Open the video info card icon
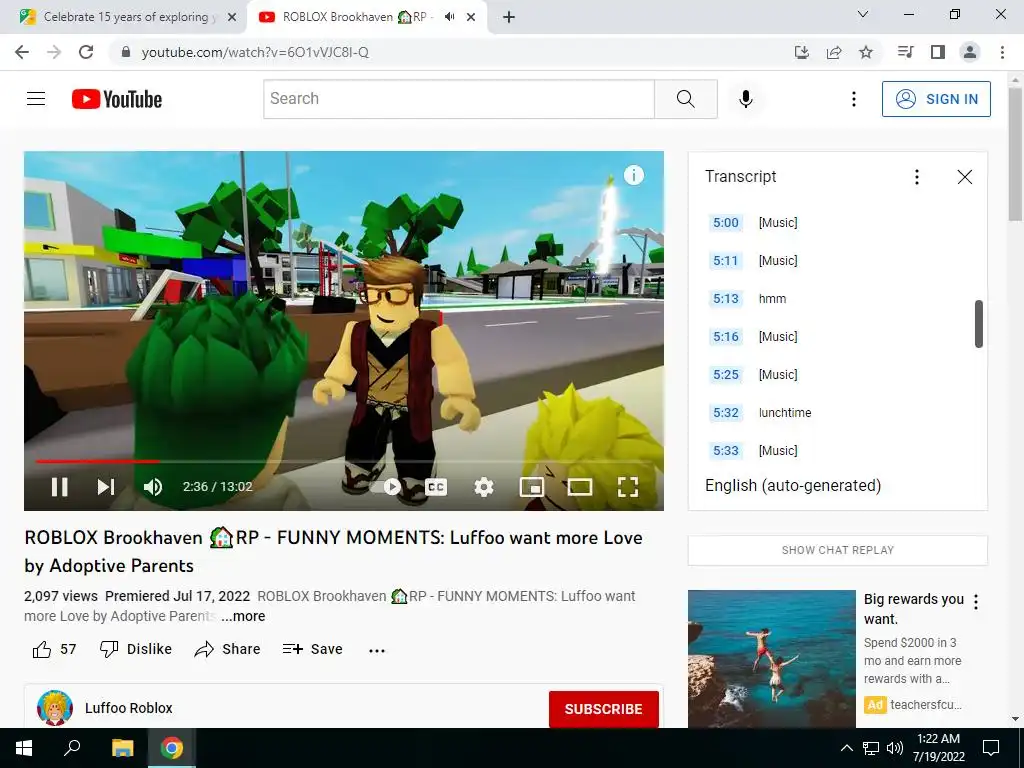The image size is (1024, 768). [x=633, y=175]
